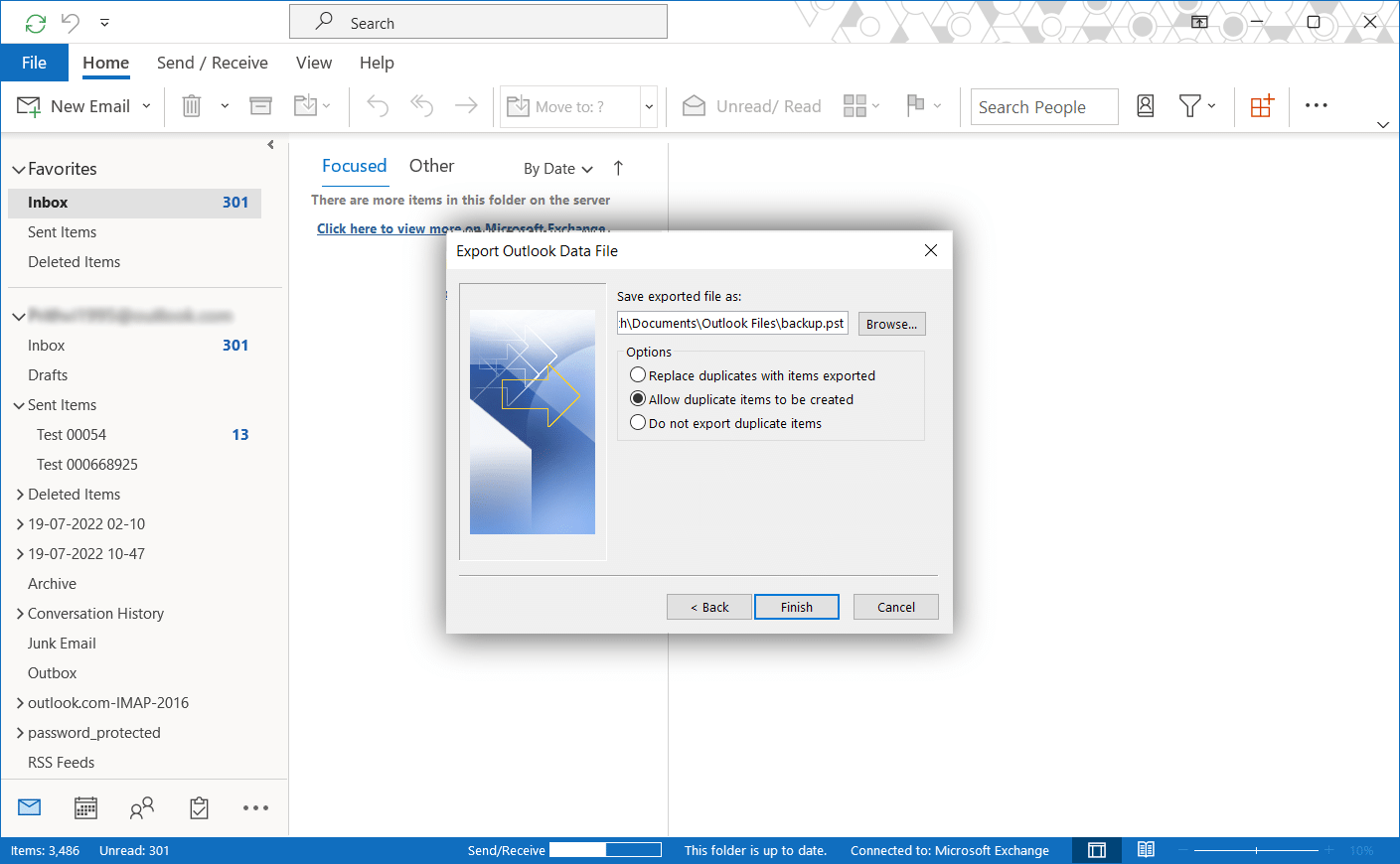The image size is (1400, 864).
Task: Click the Follow Up flag icon
Action: (916, 105)
